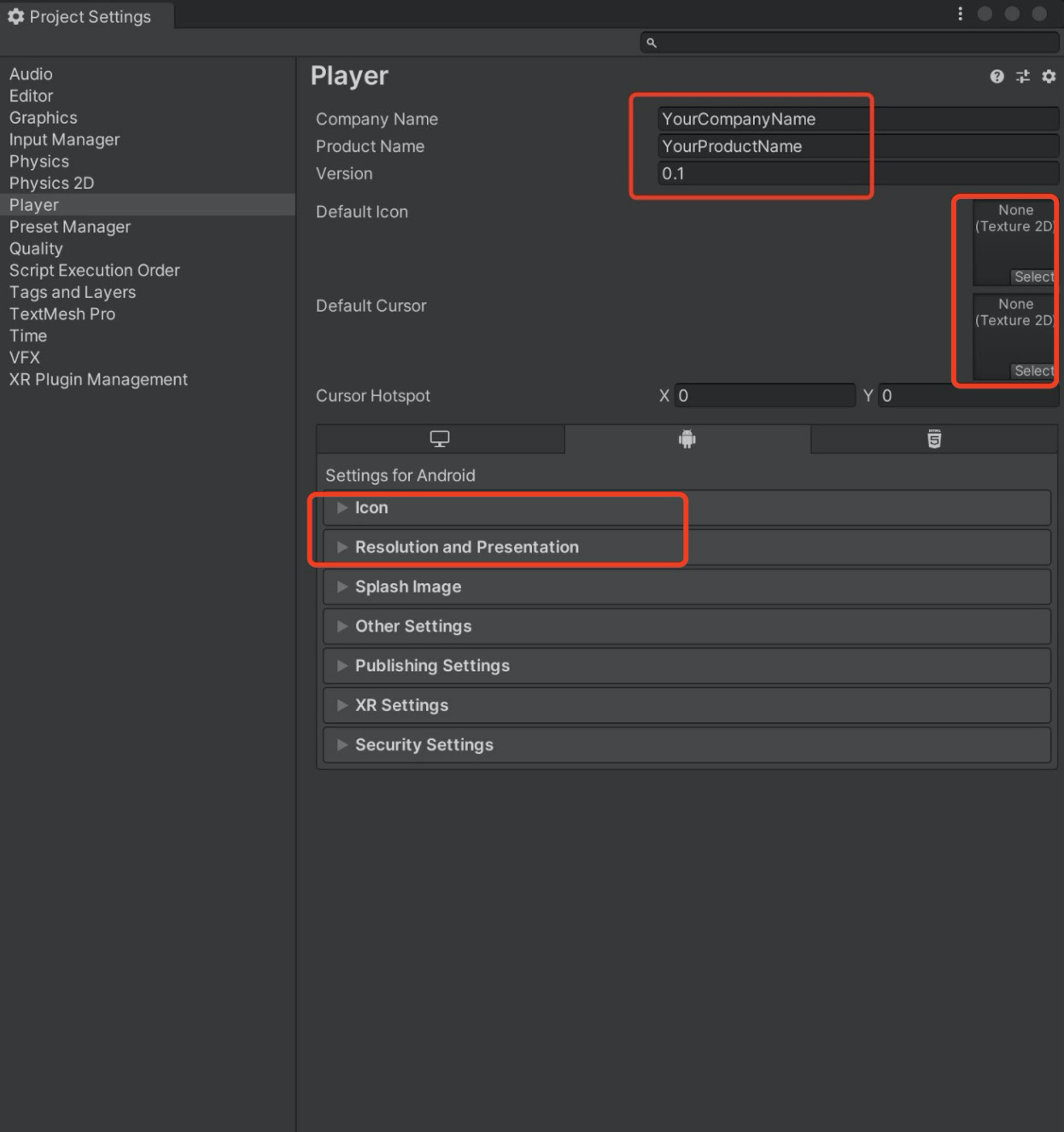Expand the Security Settings section
The width and height of the screenshot is (1064, 1132).
tap(687, 744)
